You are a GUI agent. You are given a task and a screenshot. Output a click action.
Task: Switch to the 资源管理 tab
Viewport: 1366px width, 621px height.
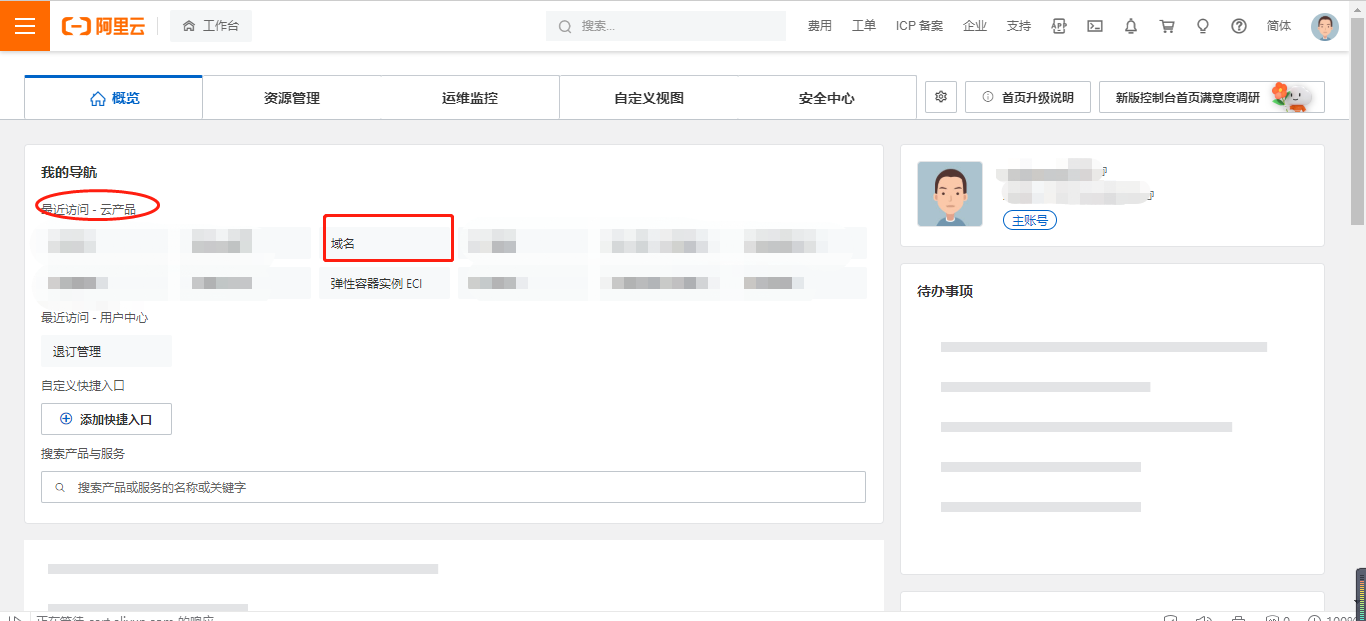click(x=292, y=98)
